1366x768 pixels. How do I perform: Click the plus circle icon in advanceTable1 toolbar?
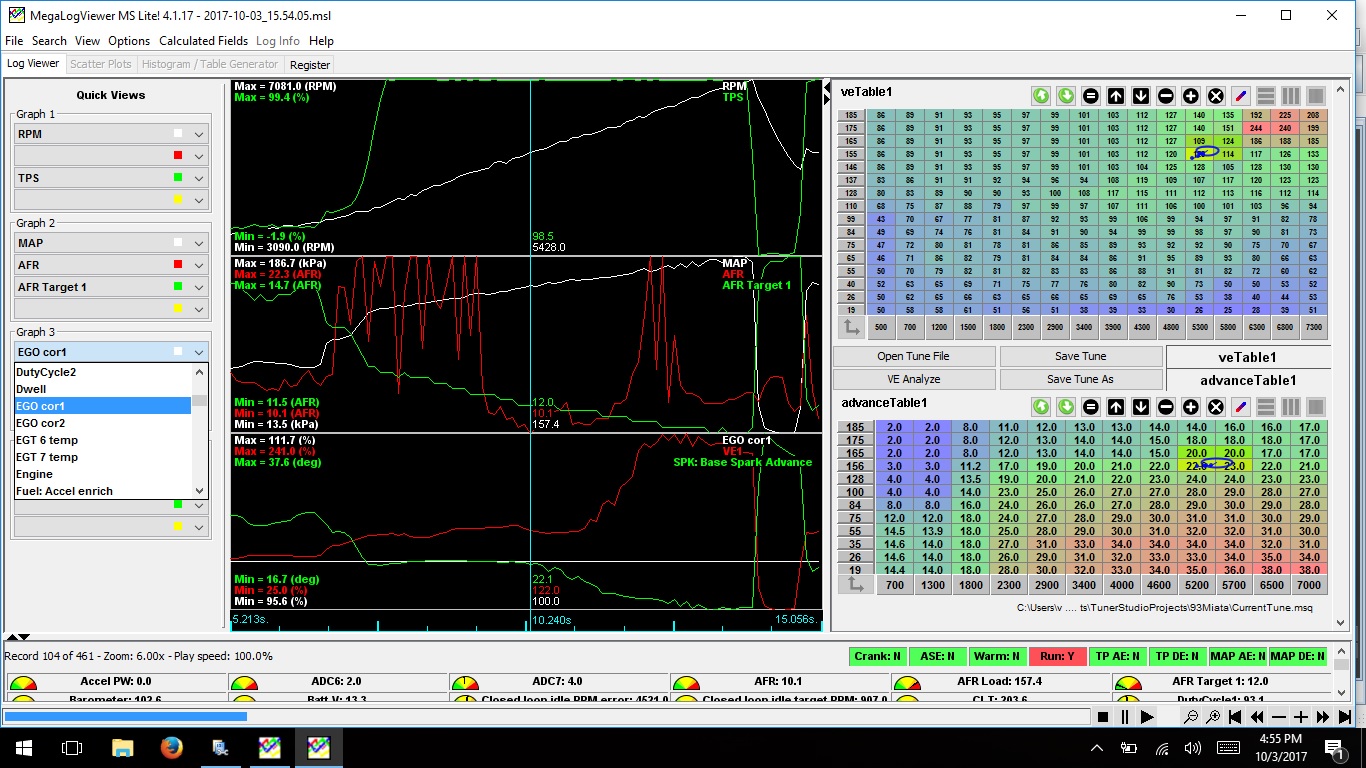[1191, 407]
